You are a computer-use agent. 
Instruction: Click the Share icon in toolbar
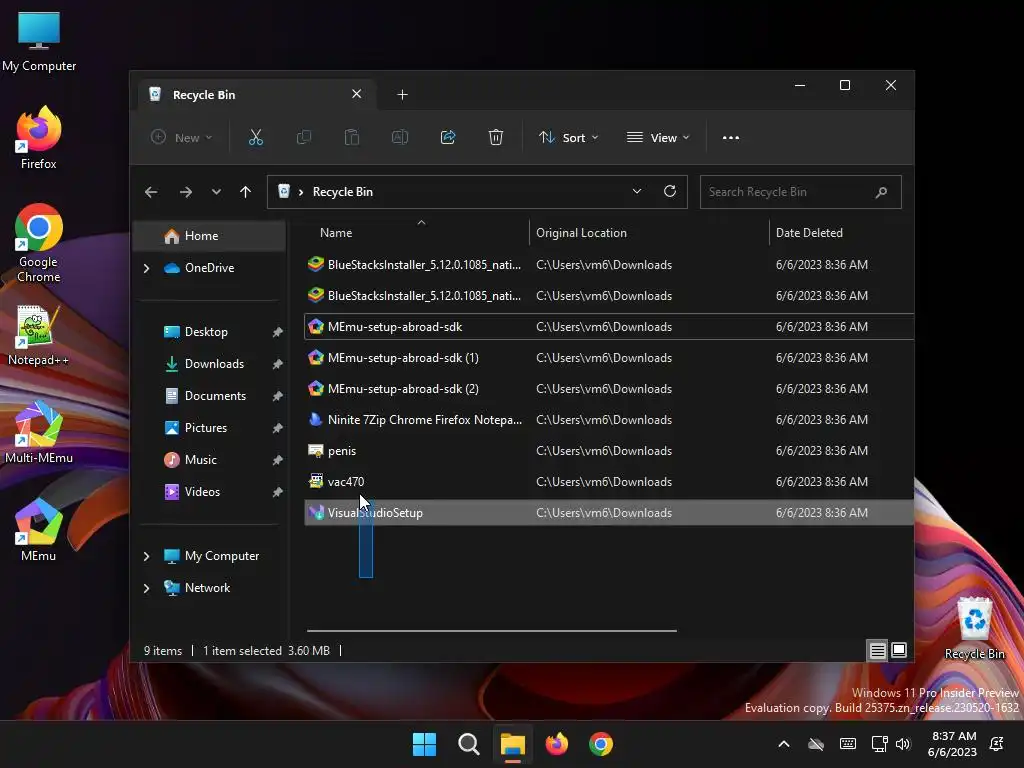[x=448, y=137]
